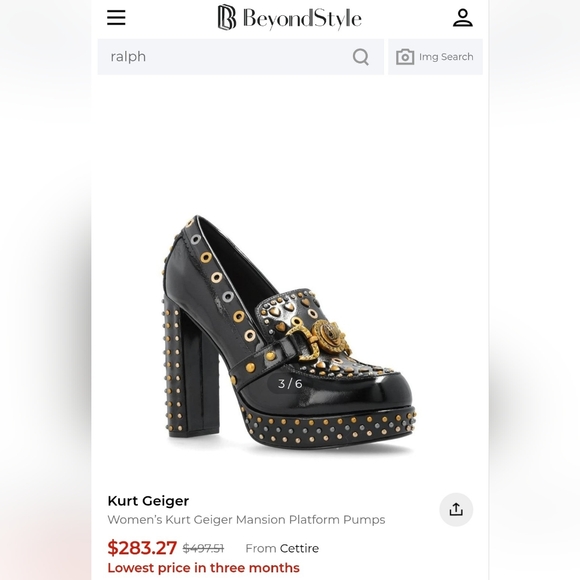Open the Cettire retailer link
The width and height of the screenshot is (580, 580).
point(299,548)
